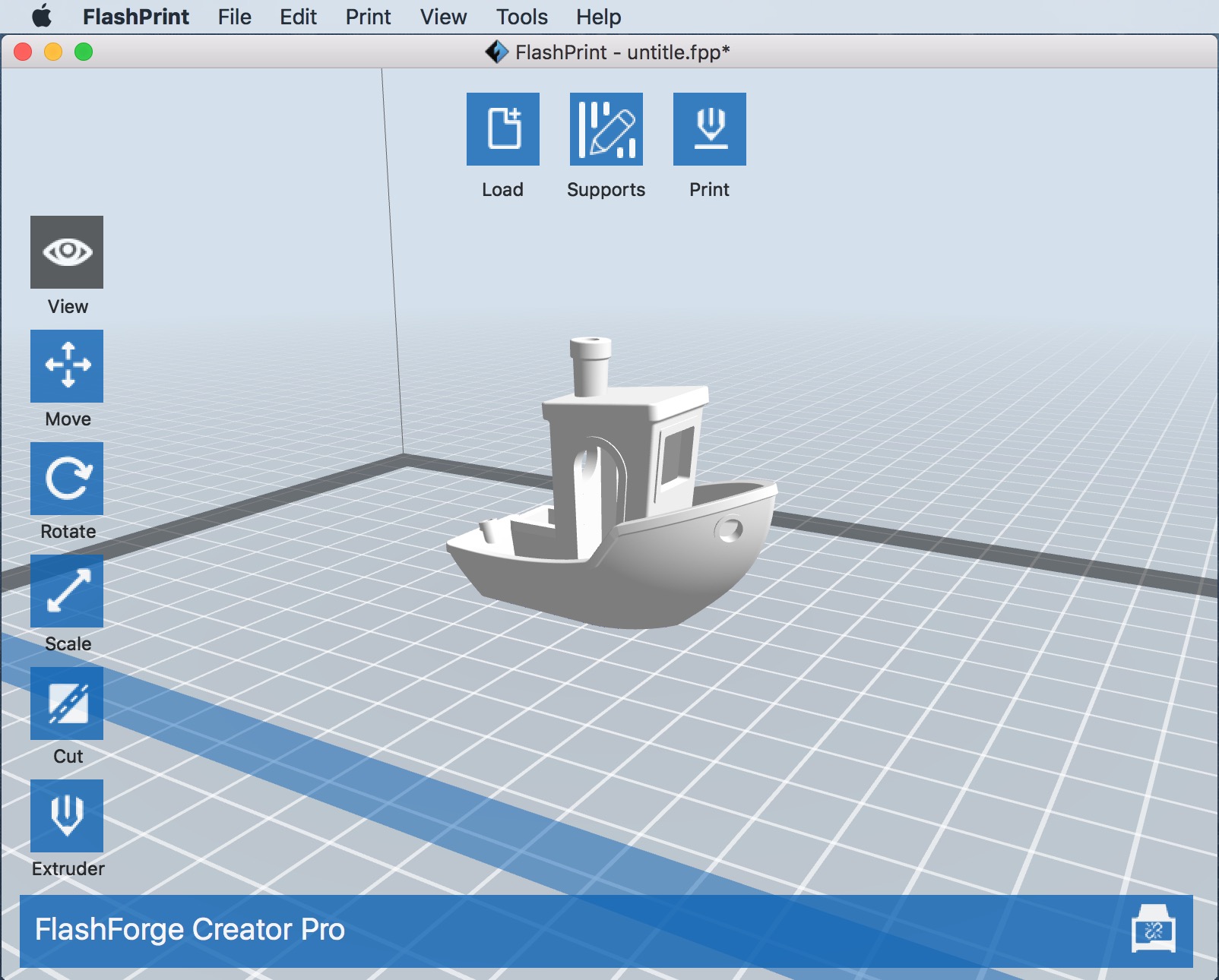Open the Print menu in menu bar

pyautogui.click(x=368, y=17)
